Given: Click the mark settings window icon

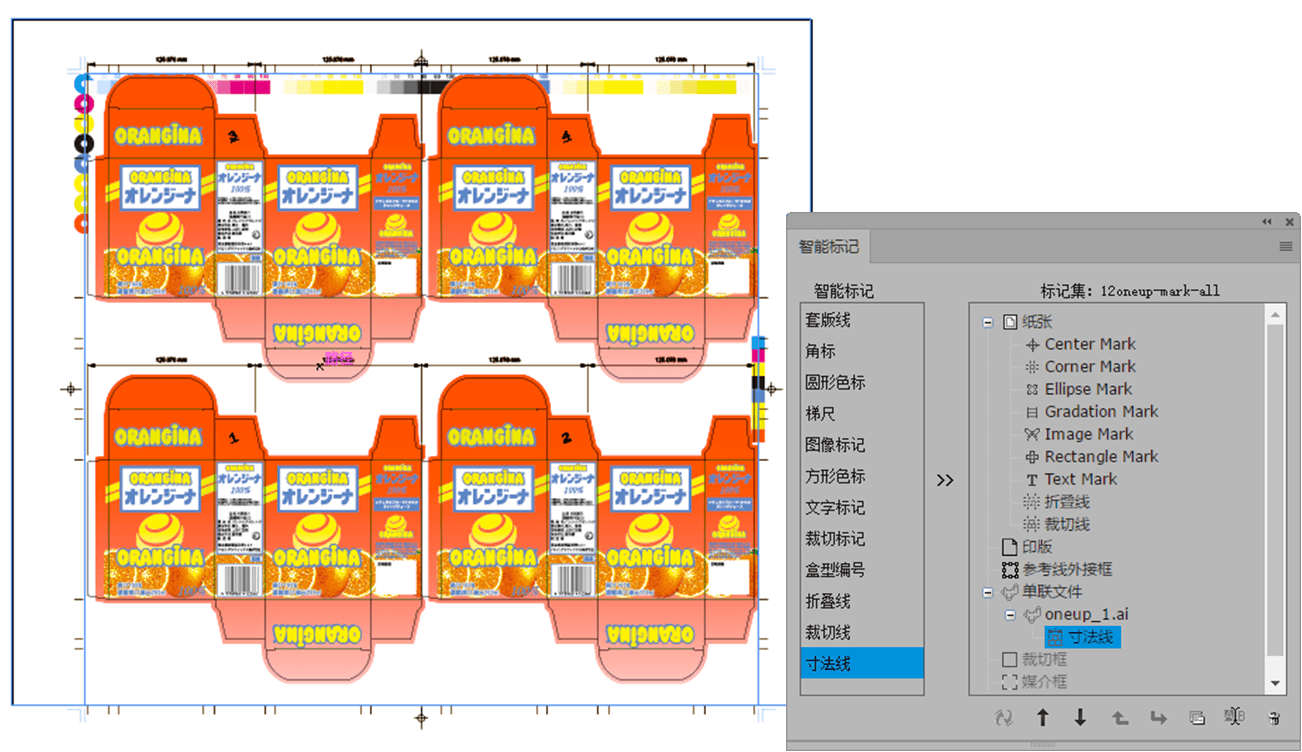Looking at the screenshot, I should coord(1196,717).
